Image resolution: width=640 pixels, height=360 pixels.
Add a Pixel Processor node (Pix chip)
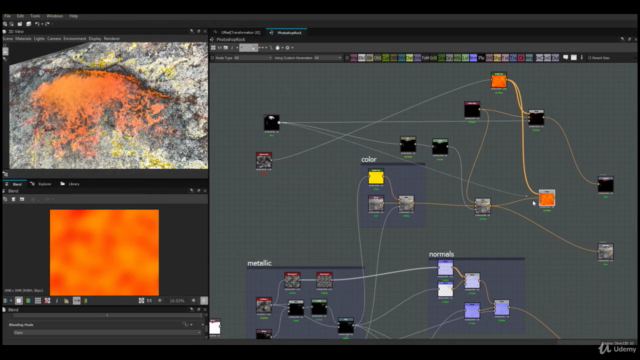click(481, 58)
